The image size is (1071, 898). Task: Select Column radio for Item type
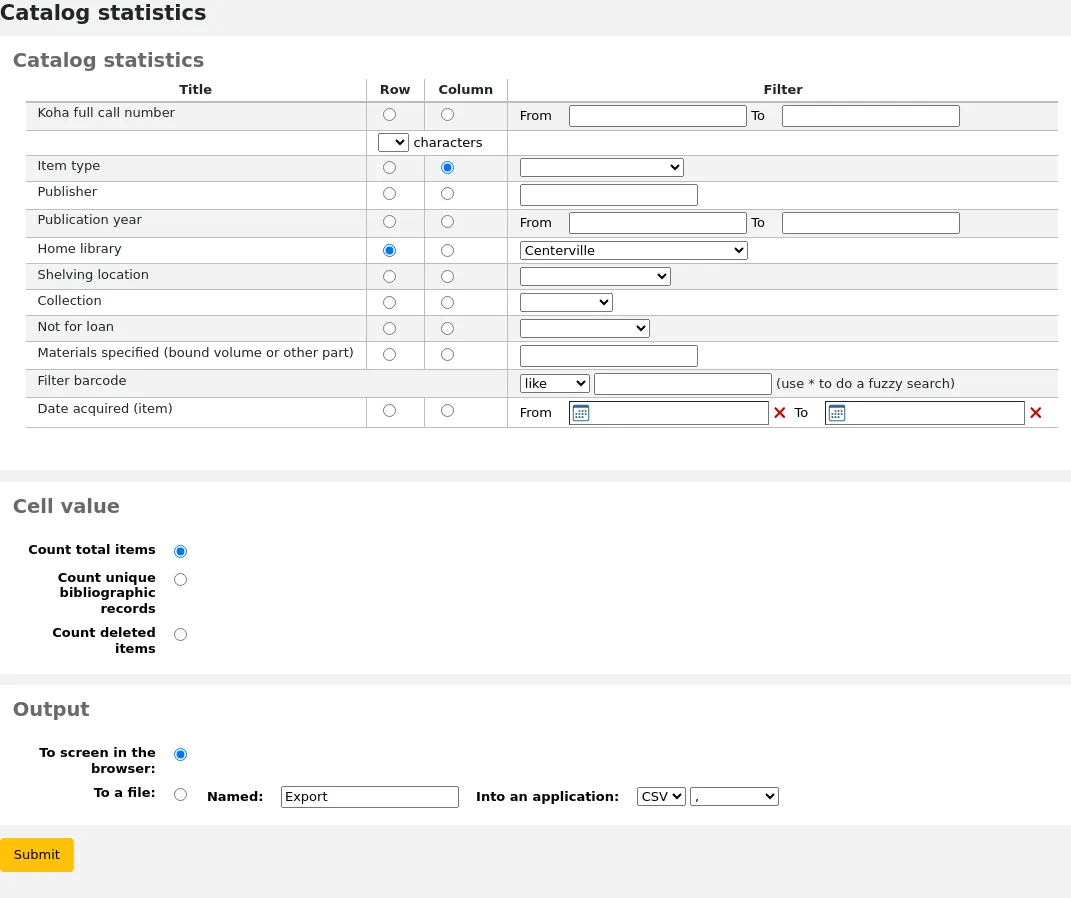447,167
